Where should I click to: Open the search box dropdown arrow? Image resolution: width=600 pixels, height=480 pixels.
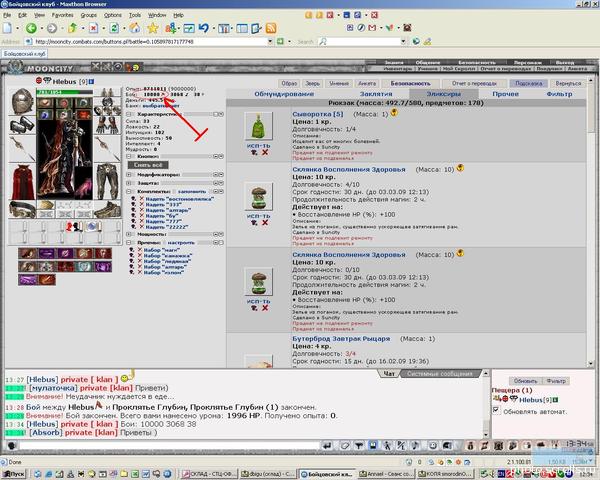[x=403, y=41]
